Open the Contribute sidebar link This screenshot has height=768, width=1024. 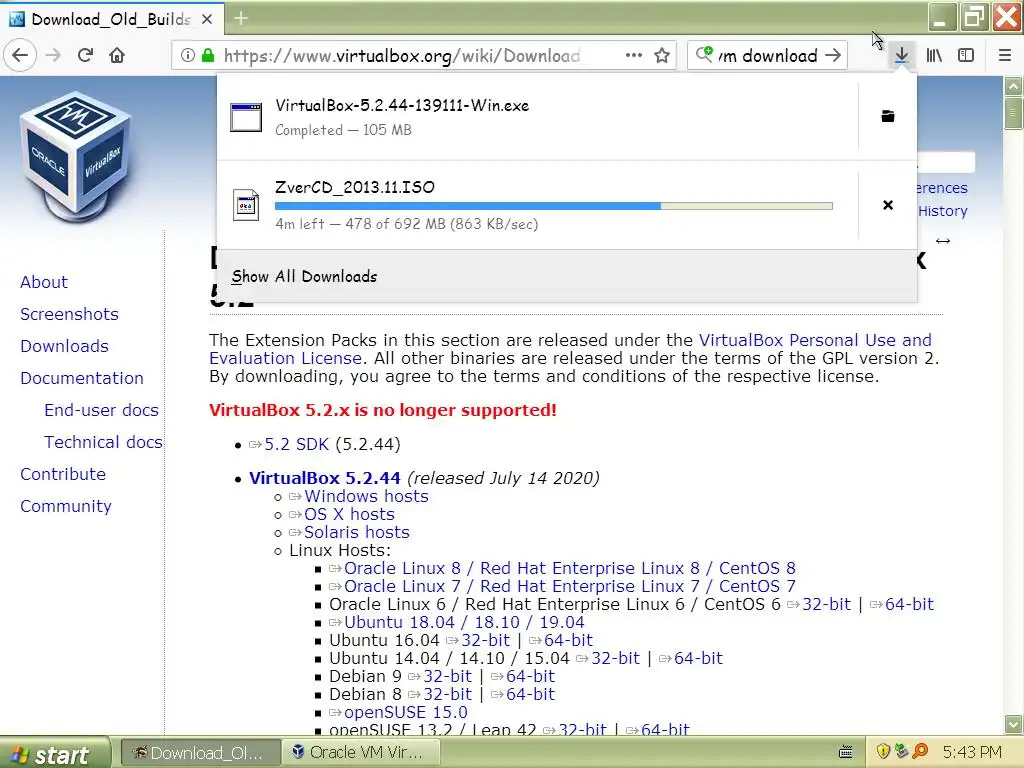(63, 474)
